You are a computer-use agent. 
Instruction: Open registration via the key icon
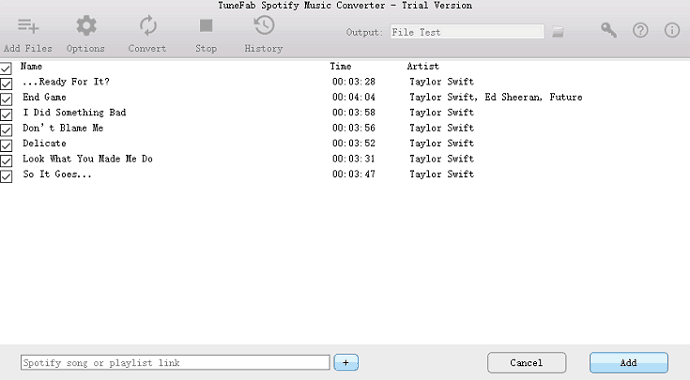pos(609,30)
